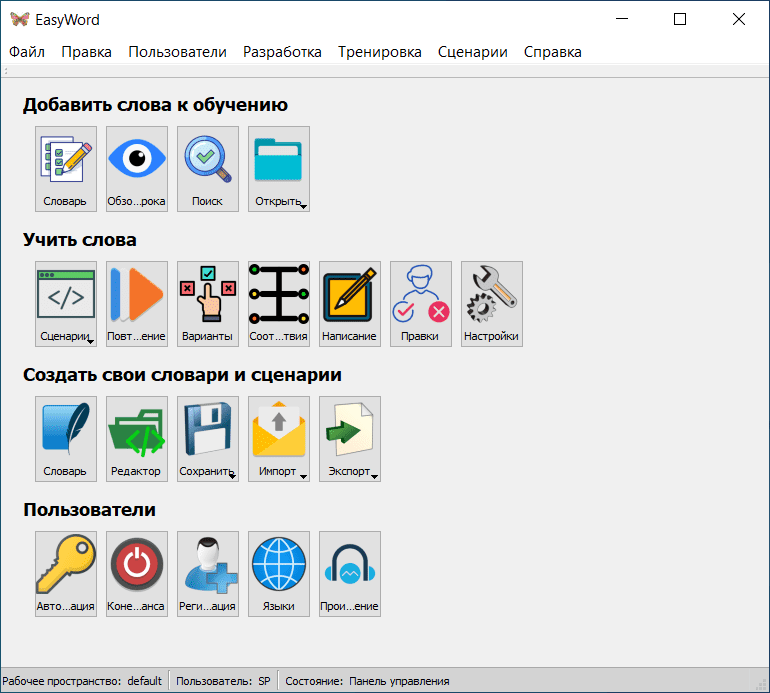Minimize the EasyWord window
The image size is (770, 693).
point(622,19)
